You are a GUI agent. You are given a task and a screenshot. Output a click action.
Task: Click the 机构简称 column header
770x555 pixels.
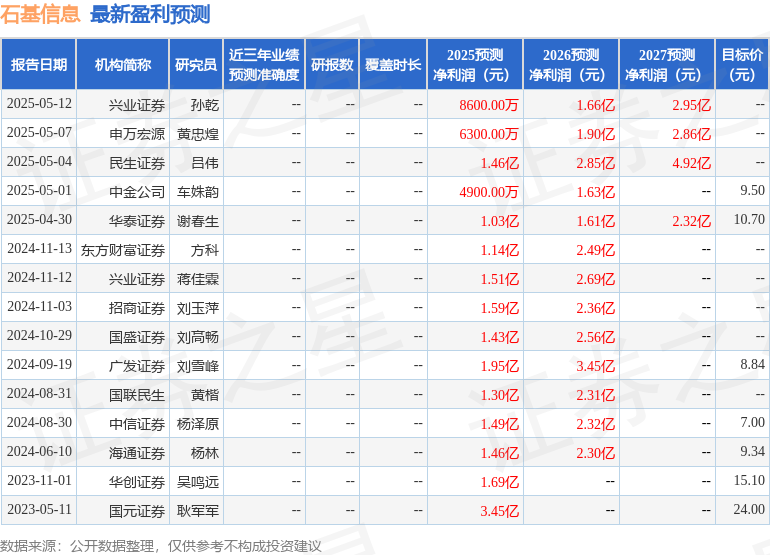[x=123, y=64]
